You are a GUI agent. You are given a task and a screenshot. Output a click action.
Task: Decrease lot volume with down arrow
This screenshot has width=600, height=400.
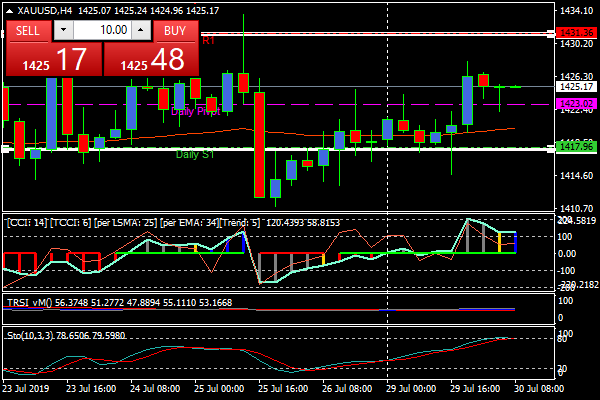pos(64,30)
